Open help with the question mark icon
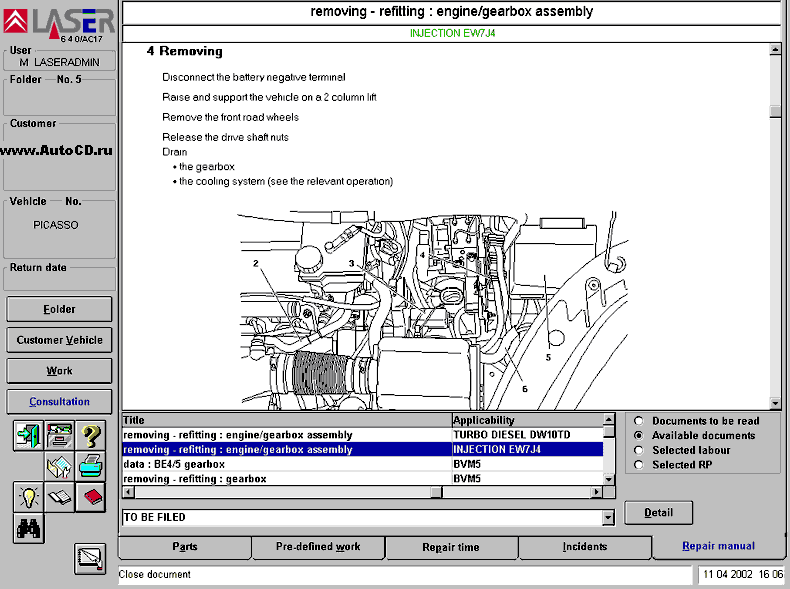790x589 pixels. [x=91, y=435]
